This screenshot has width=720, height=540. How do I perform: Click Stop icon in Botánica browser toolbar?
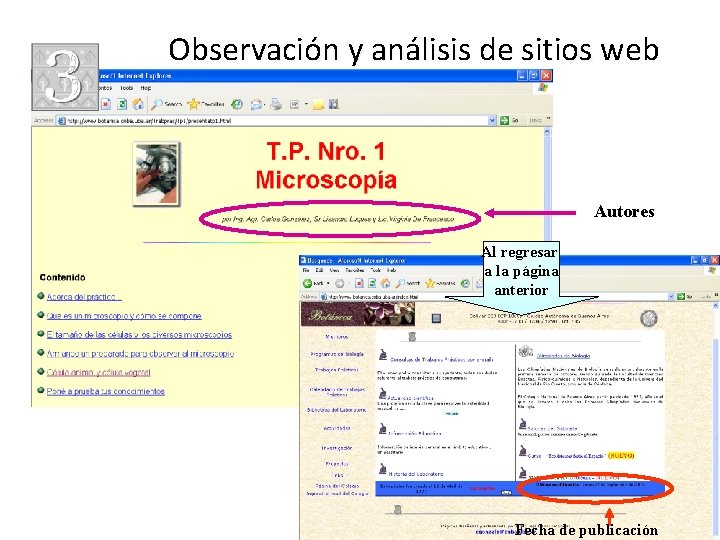(x=360, y=283)
